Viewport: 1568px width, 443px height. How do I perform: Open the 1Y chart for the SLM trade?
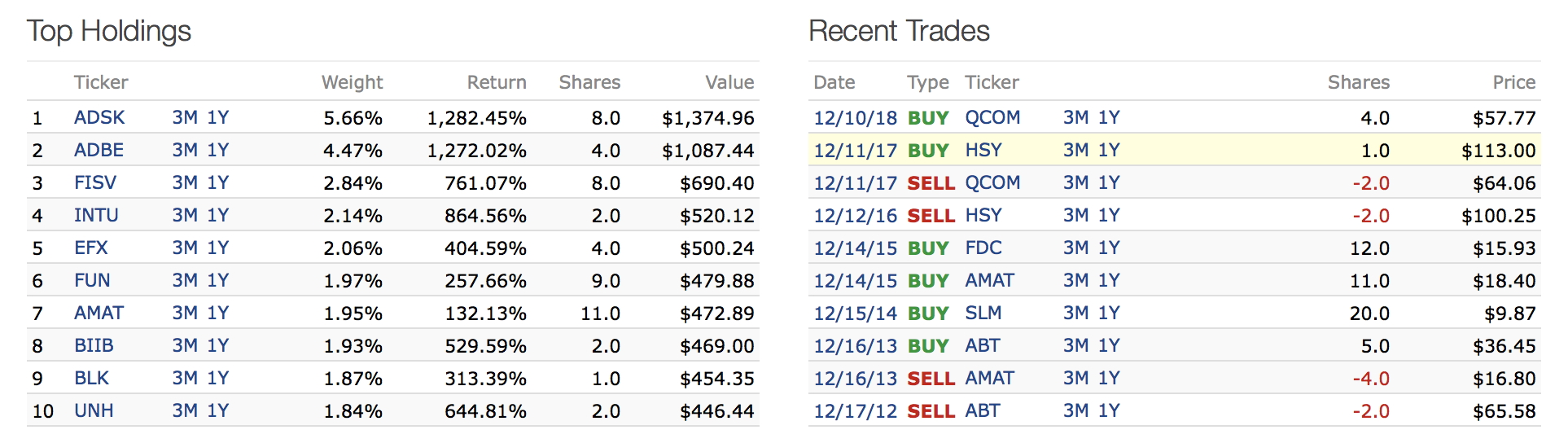(x=1109, y=314)
